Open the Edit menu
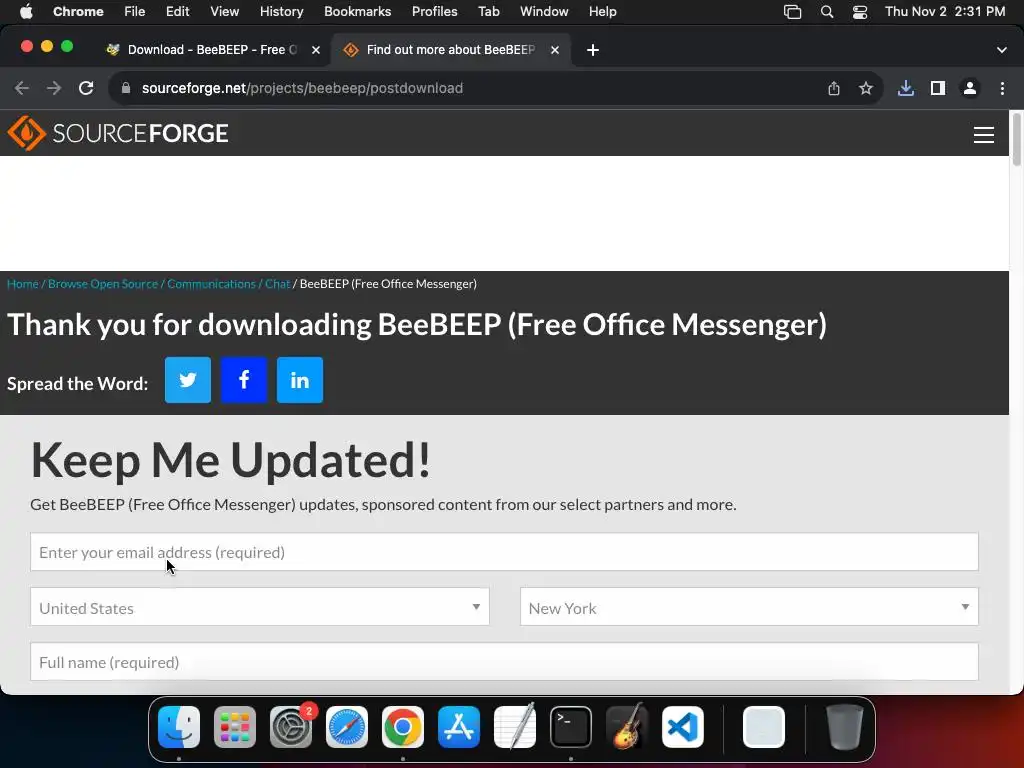The image size is (1024, 768). pos(177,12)
